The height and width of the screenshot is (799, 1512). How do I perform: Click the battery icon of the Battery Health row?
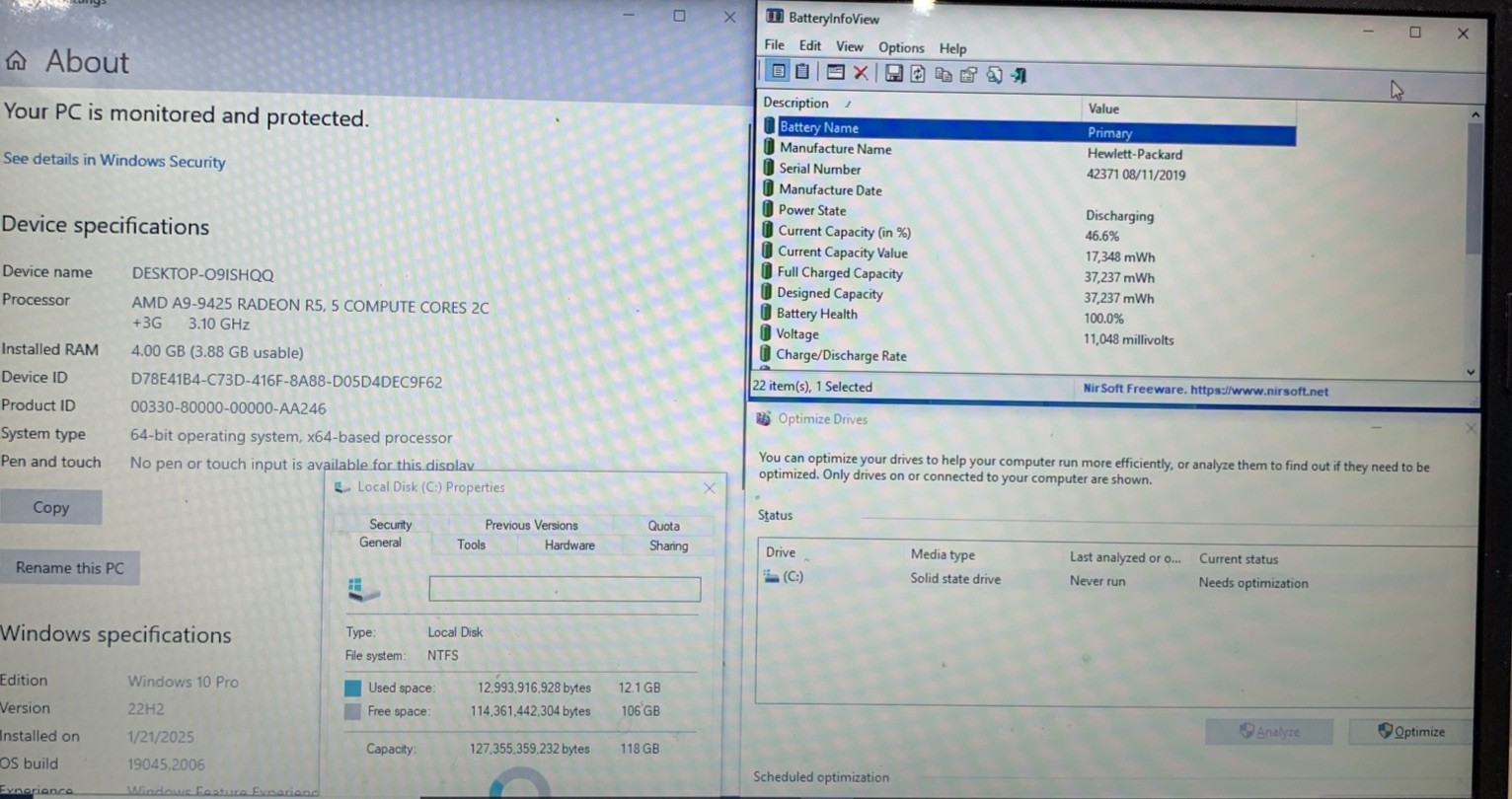pos(767,313)
